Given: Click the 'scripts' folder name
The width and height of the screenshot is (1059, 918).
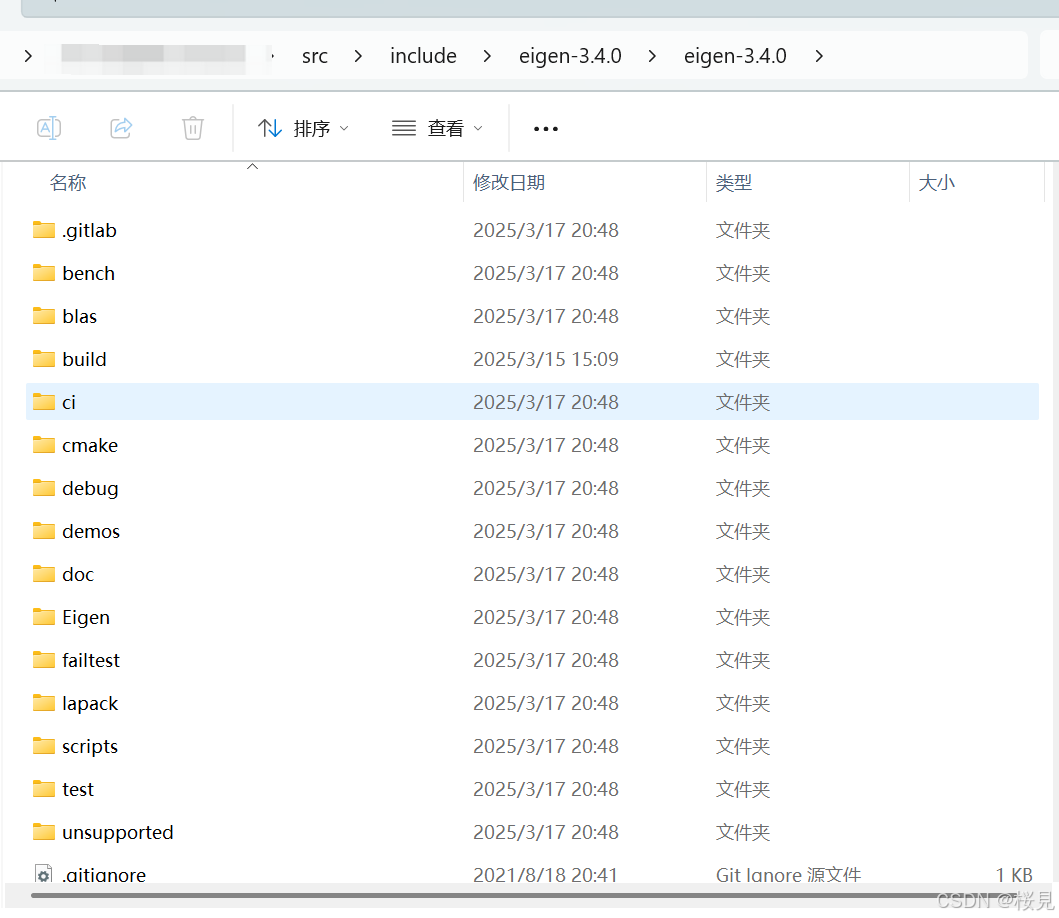Looking at the screenshot, I should 90,747.
